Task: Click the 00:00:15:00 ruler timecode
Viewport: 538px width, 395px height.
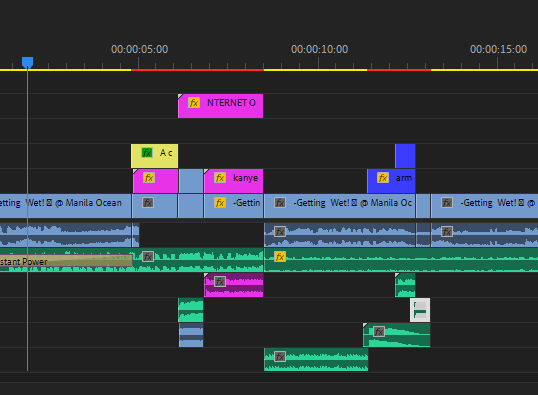Action: tap(499, 49)
